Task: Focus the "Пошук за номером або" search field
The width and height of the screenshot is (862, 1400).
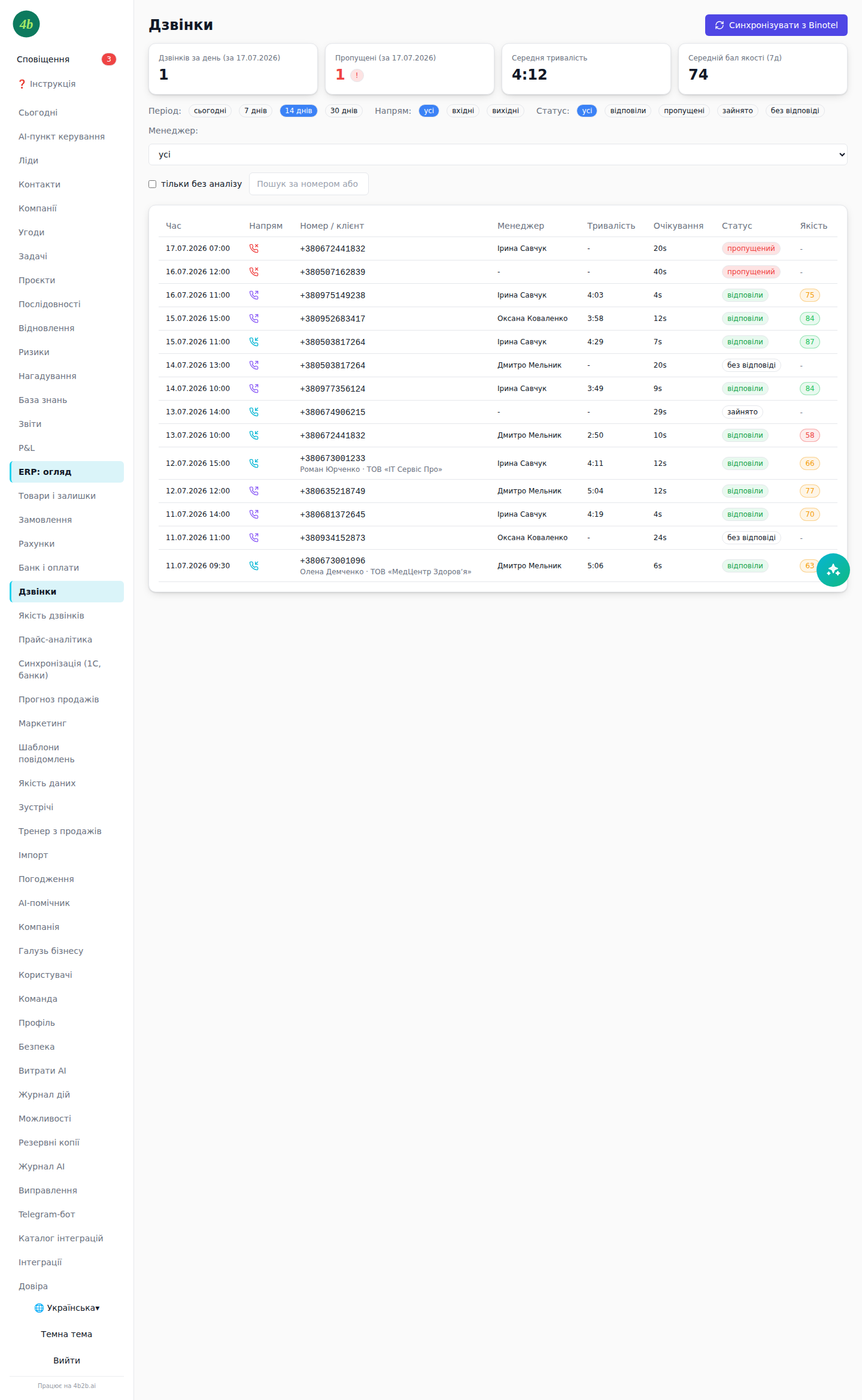Action: click(x=308, y=184)
